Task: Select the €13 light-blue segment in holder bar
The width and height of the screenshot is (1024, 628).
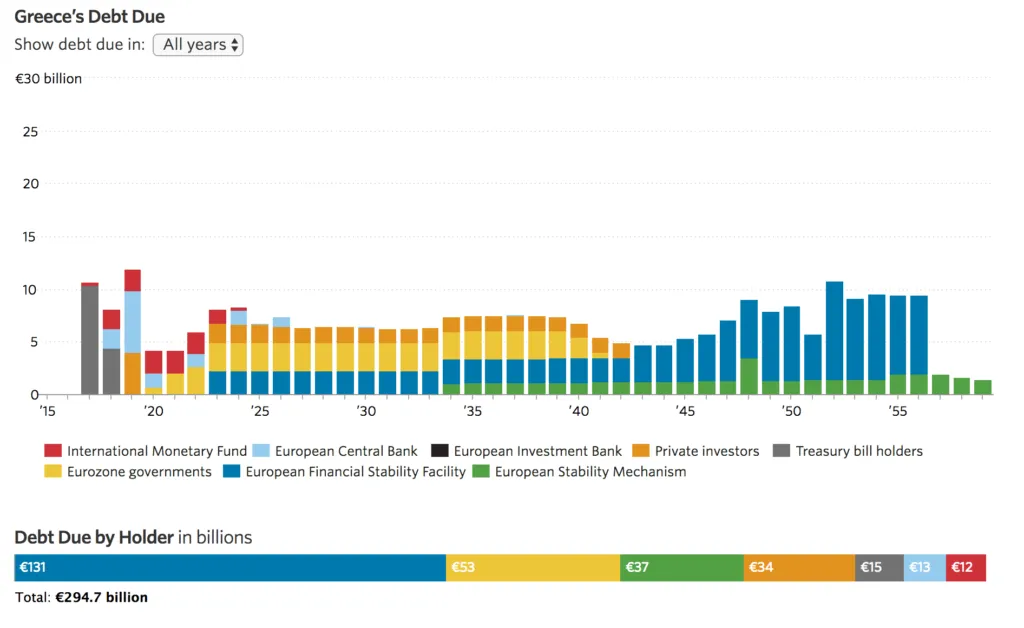Action: tap(924, 568)
